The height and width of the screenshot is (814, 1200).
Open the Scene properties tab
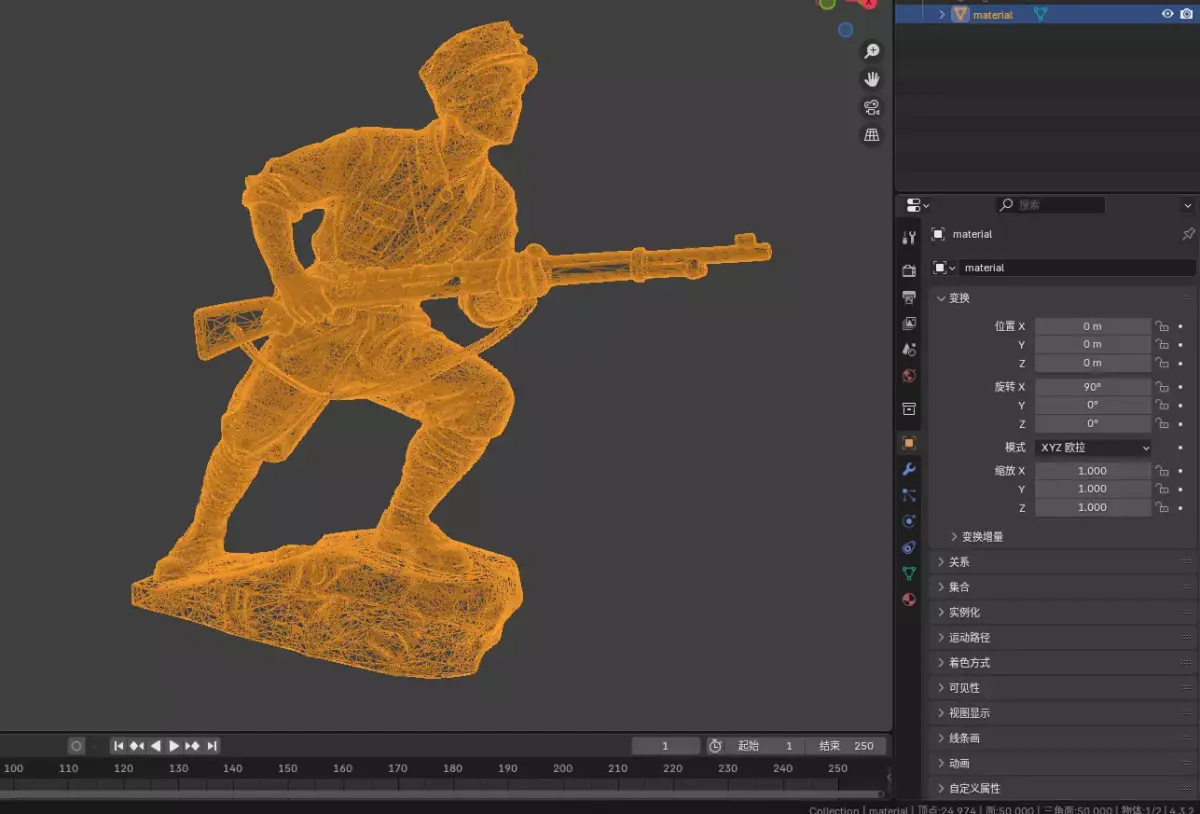[909, 350]
